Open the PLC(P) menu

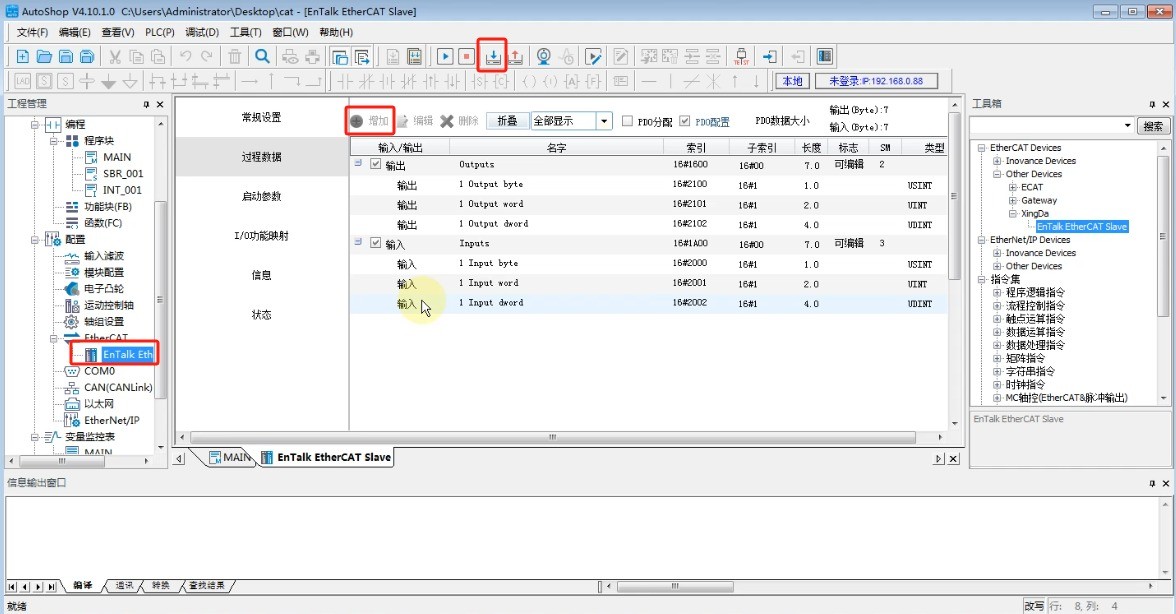tap(160, 32)
